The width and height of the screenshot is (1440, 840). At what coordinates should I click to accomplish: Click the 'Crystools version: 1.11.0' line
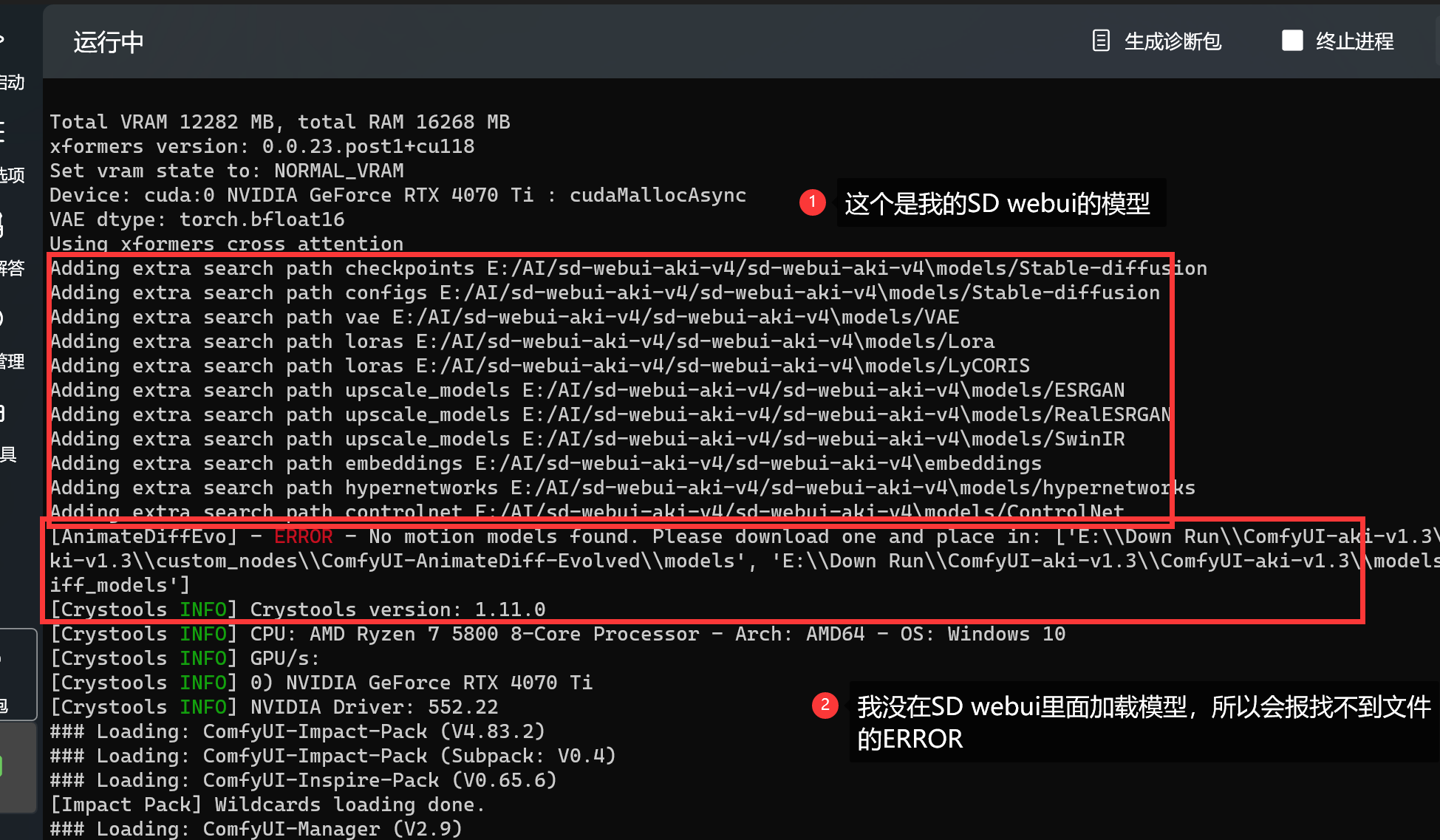pos(298,609)
